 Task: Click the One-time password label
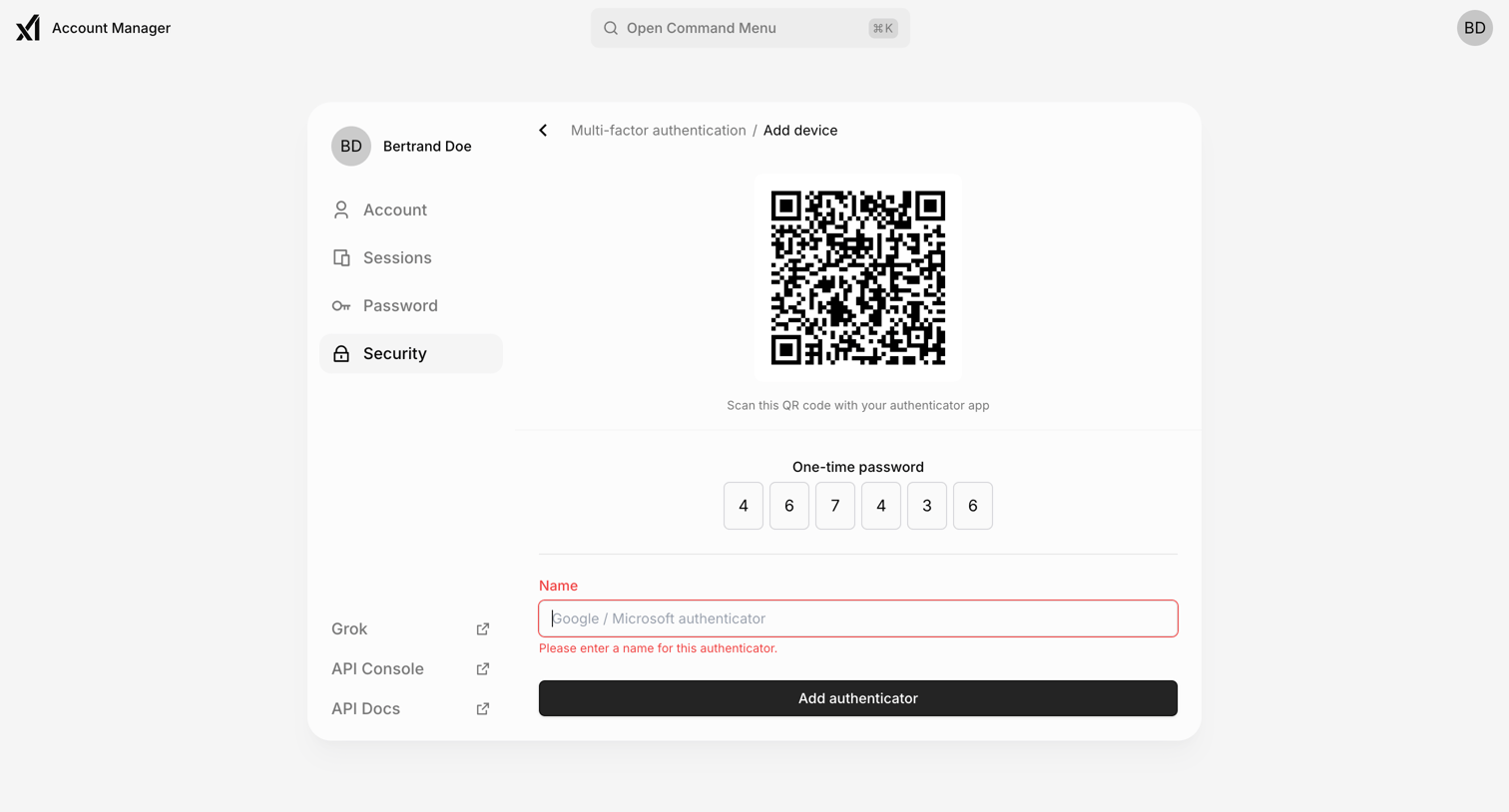(x=858, y=467)
